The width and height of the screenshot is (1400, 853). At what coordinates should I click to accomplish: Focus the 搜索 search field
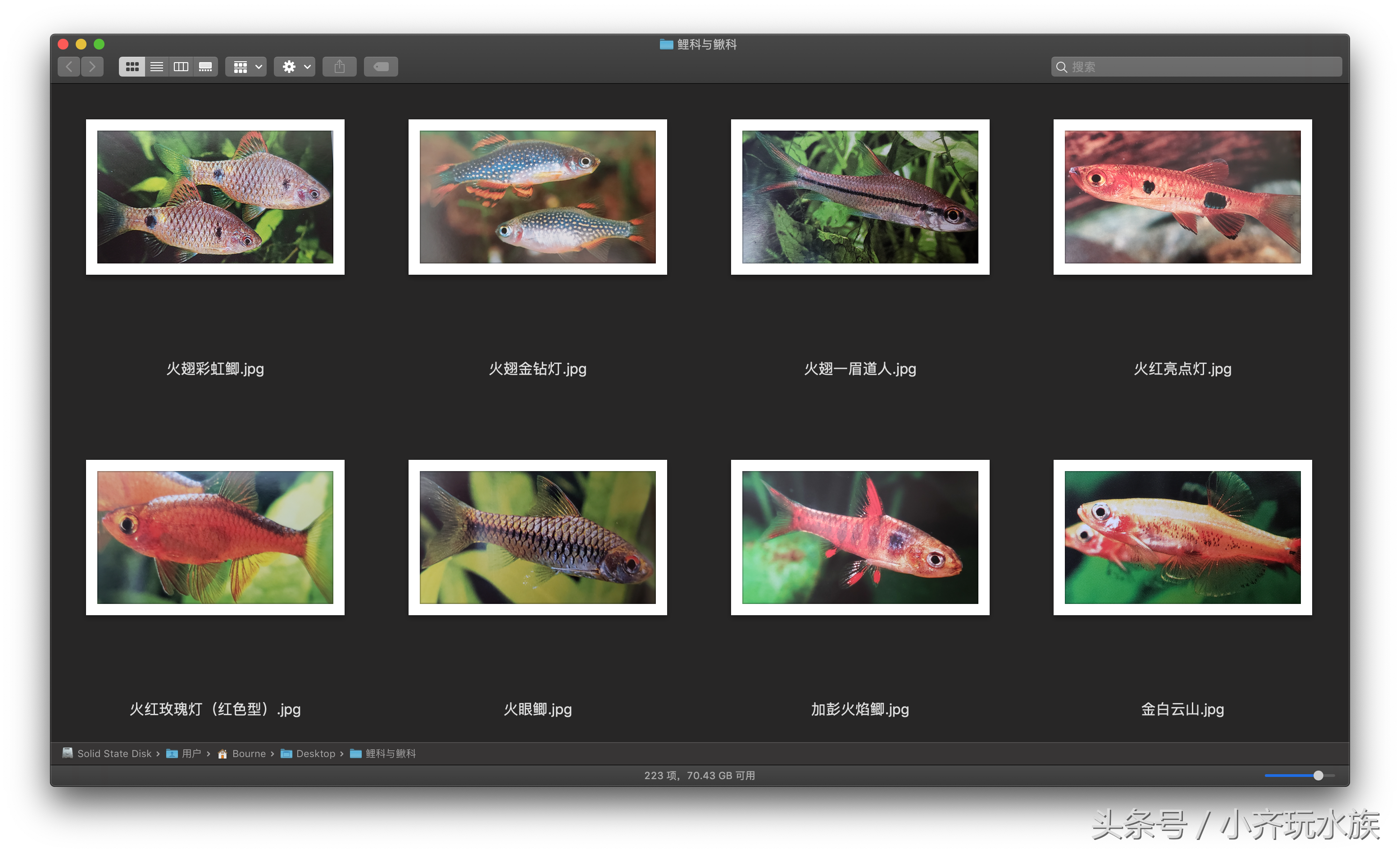[x=1196, y=67]
